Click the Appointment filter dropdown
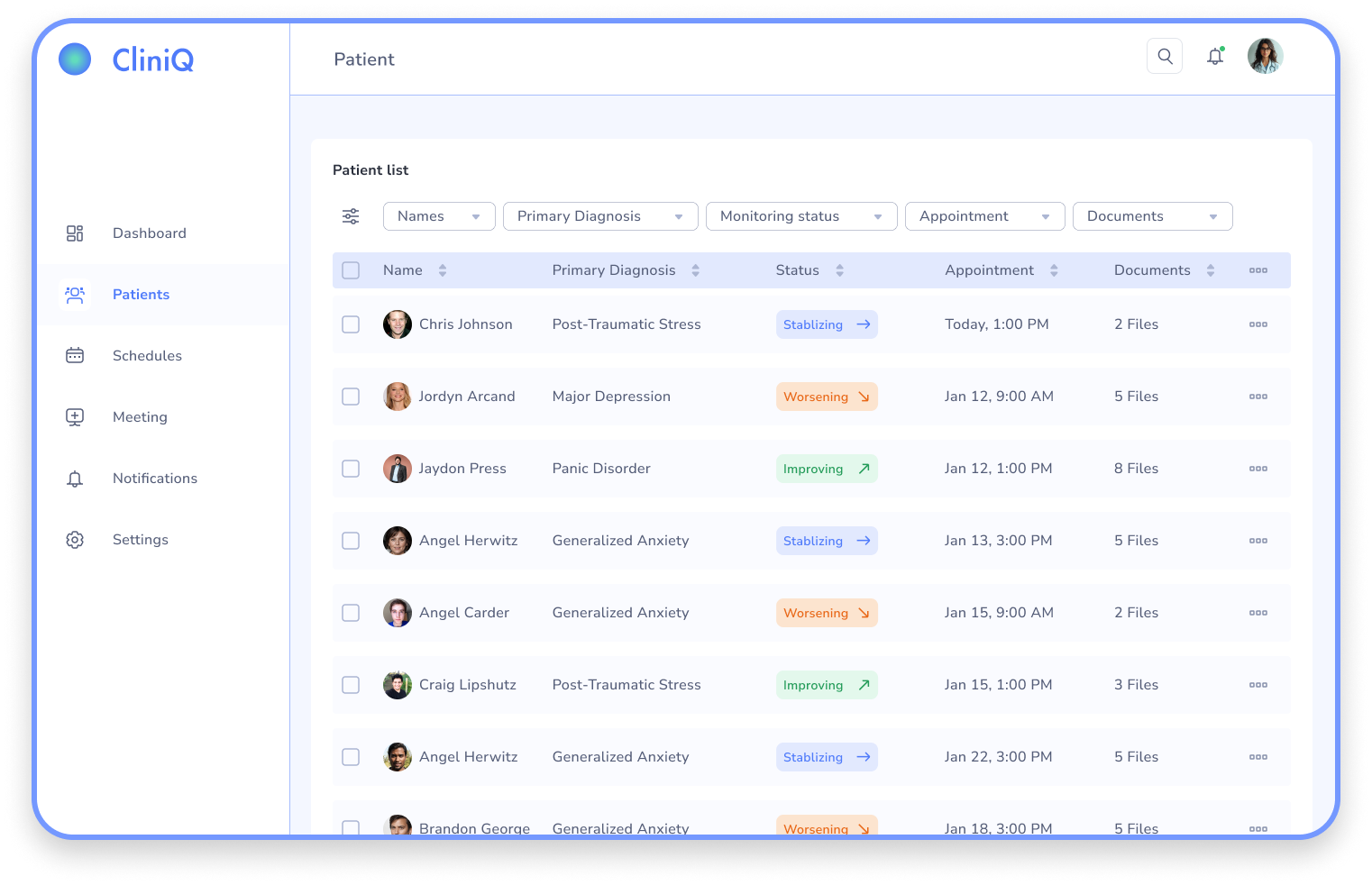Viewport: 1372px width, 885px height. pyautogui.click(x=983, y=216)
